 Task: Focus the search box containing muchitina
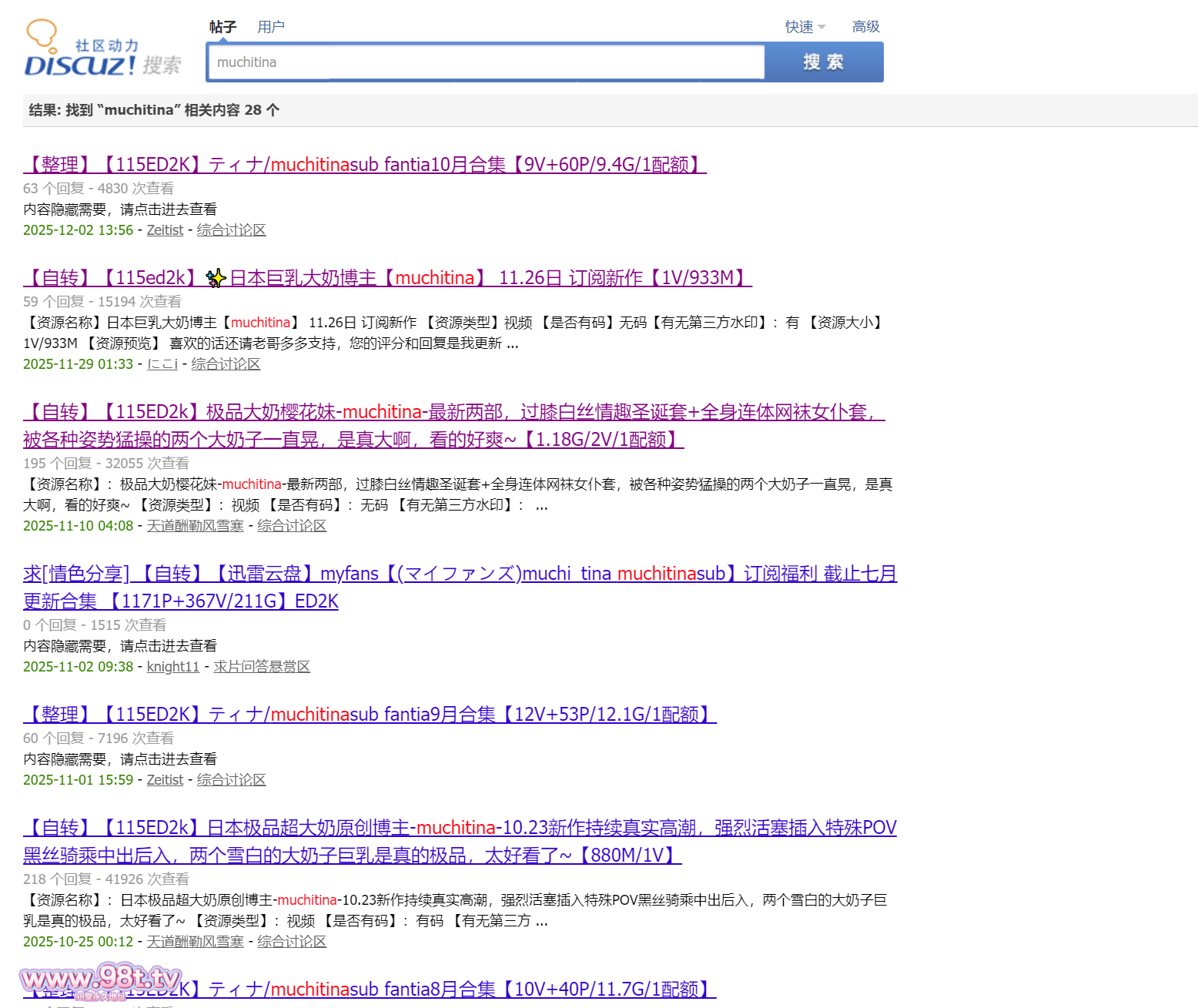click(485, 62)
